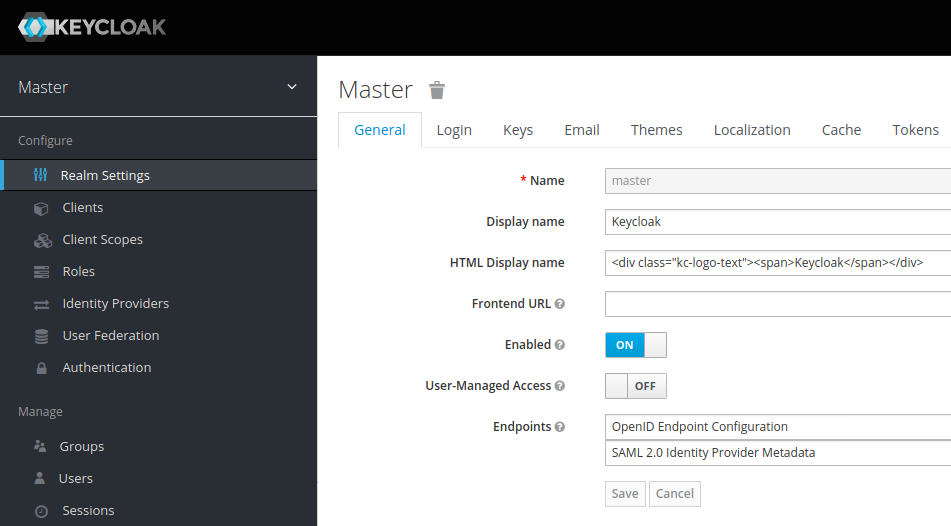Click the Manage section label
Image resolution: width=951 pixels, height=526 pixels.
point(40,412)
